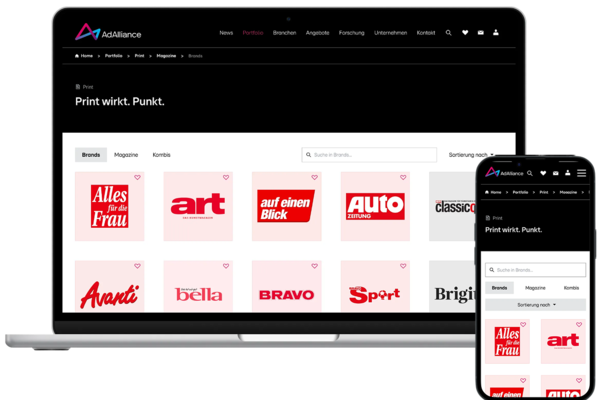Open art brand tile on phone
The height and width of the screenshot is (400, 600).
coord(563,341)
